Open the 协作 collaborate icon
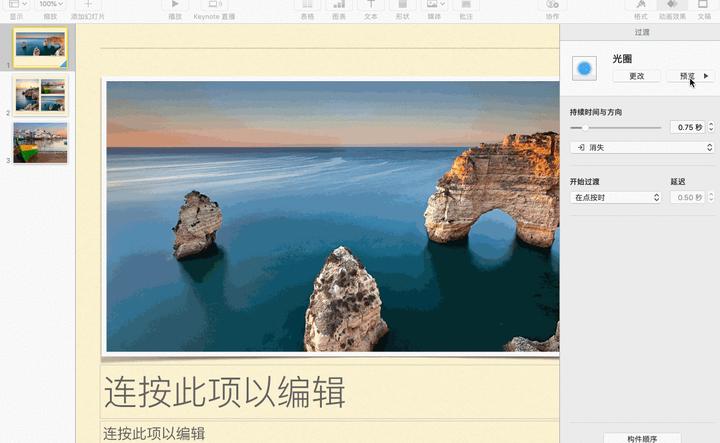The width and height of the screenshot is (720, 443). point(552,4)
